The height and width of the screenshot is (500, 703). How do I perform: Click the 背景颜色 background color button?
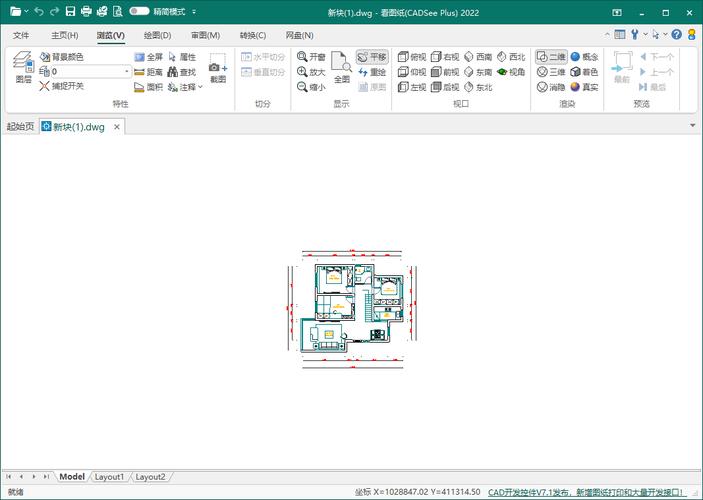(61, 57)
